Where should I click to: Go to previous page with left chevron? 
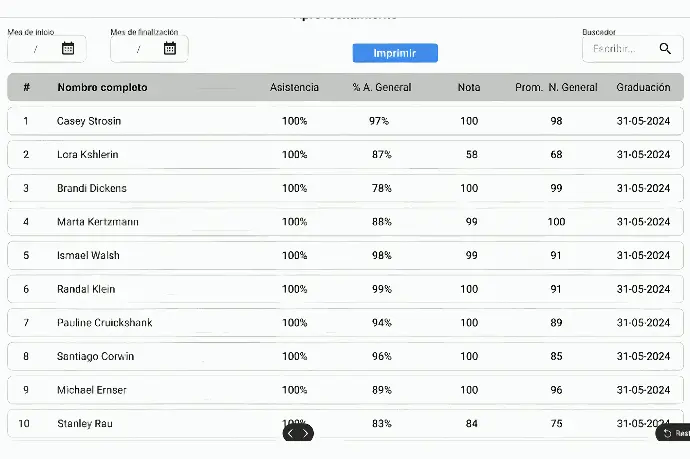[290, 433]
